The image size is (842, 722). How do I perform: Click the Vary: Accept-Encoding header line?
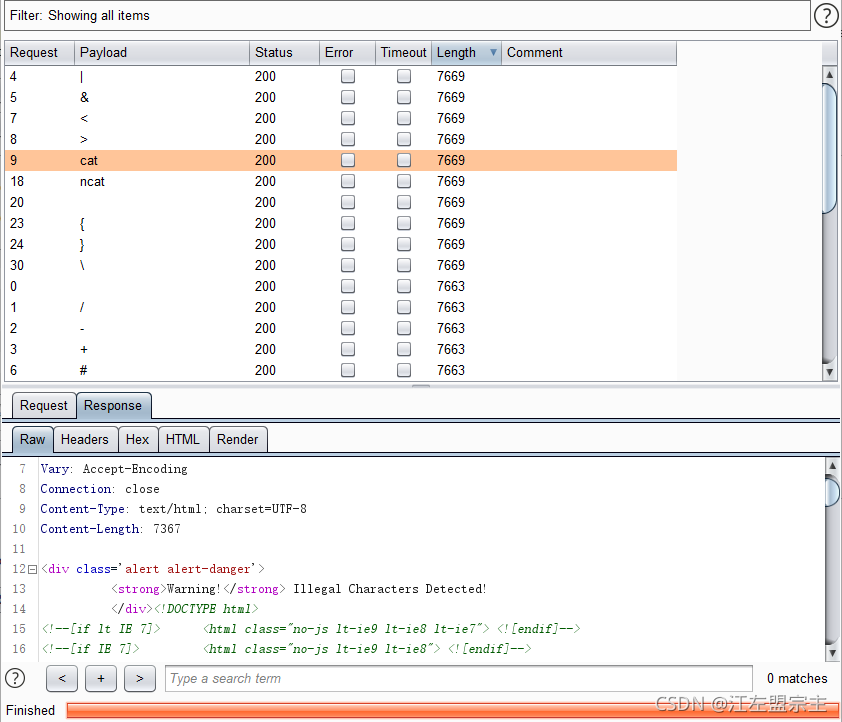(113, 469)
